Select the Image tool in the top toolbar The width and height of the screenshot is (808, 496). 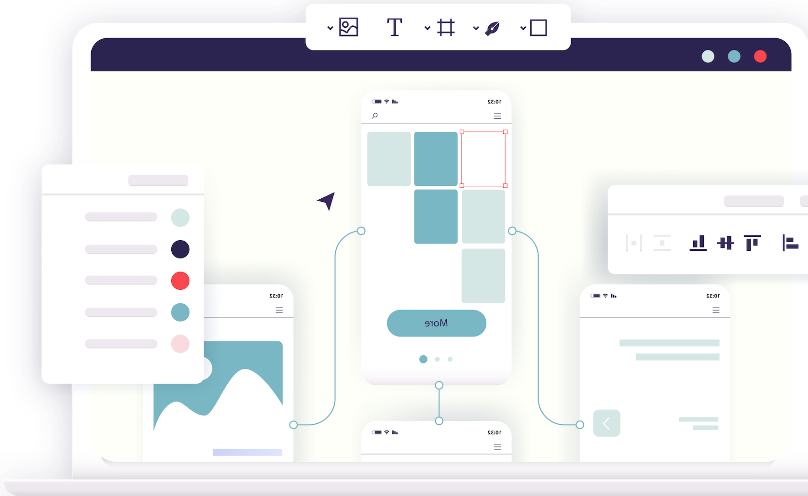click(348, 28)
